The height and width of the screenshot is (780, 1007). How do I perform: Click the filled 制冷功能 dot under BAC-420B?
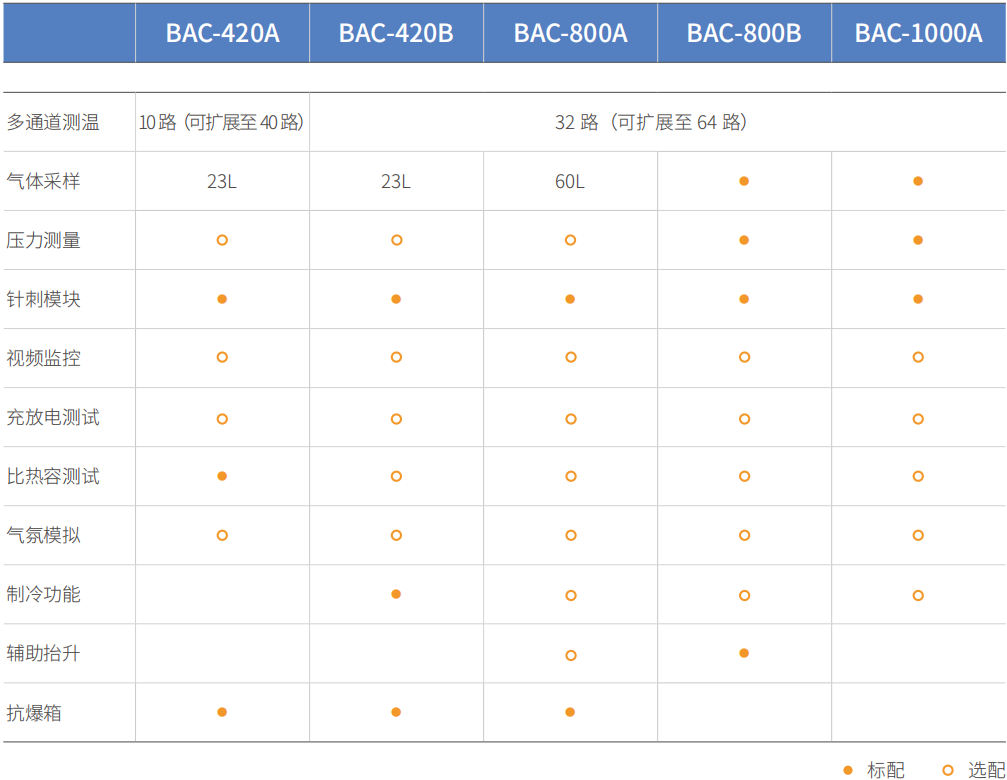tap(396, 594)
